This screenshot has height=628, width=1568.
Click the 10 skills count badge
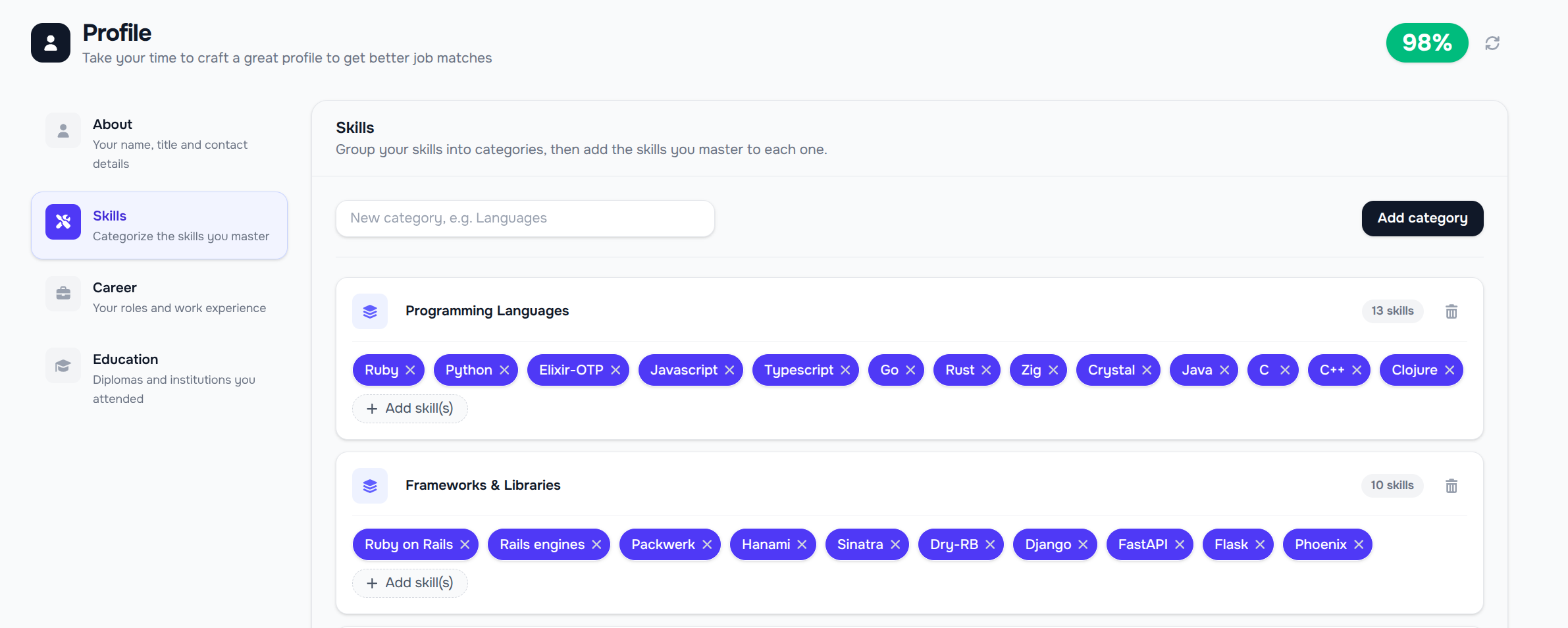coord(1392,485)
